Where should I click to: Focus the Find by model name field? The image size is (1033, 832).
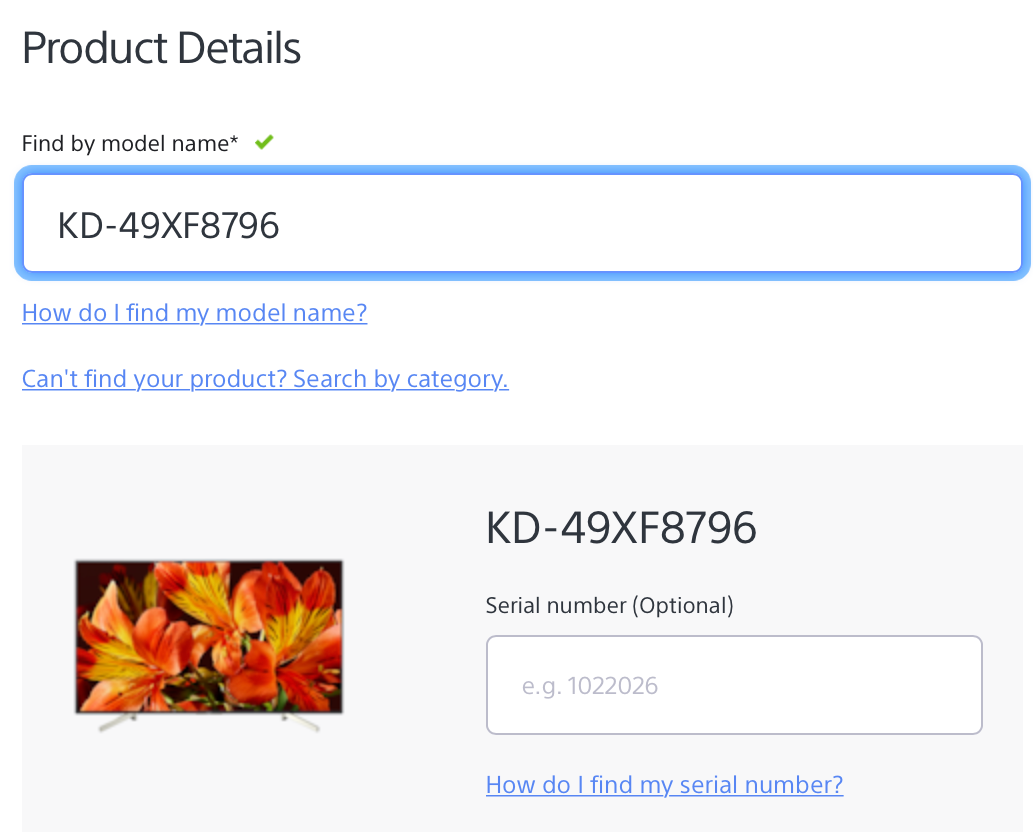[x=520, y=224]
